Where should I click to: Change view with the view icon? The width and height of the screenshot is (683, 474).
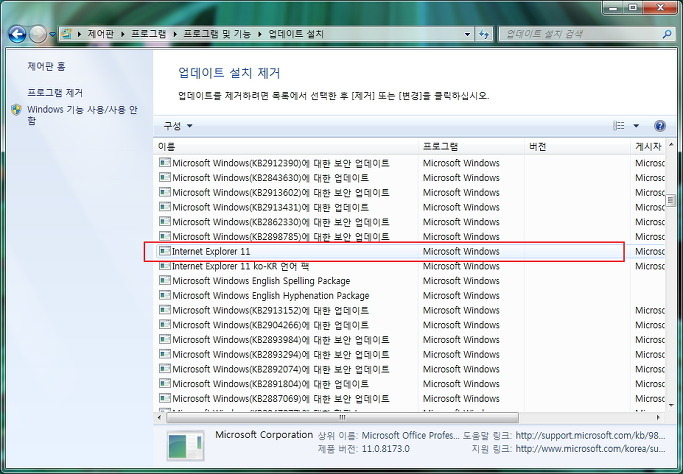tap(619, 126)
